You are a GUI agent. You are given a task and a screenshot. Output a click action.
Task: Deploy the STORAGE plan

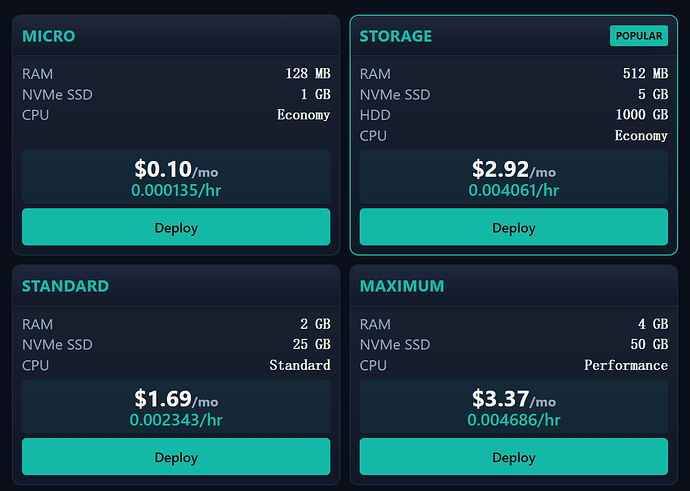pyautogui.click(x=514, y=227)
